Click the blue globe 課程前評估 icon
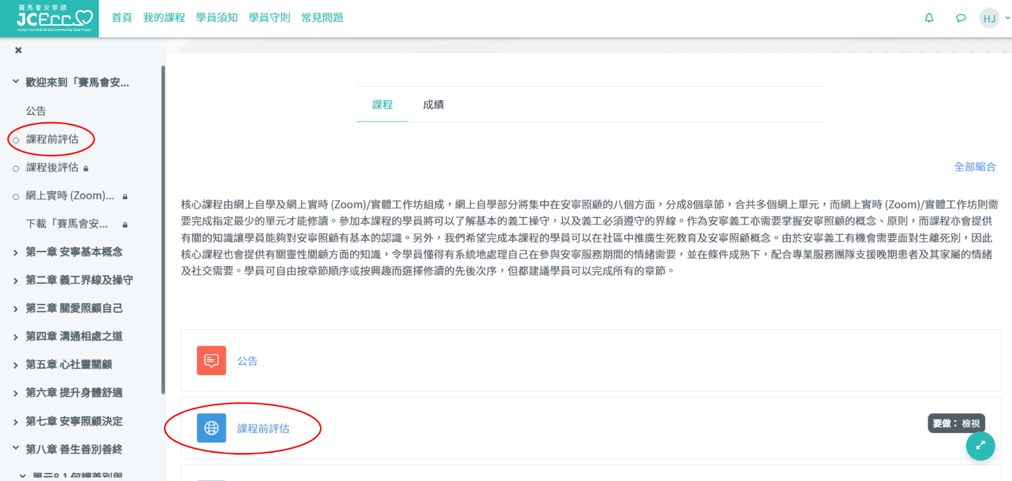The width and height of the screenshot is (1012, 481). click(x=211, y=428)
